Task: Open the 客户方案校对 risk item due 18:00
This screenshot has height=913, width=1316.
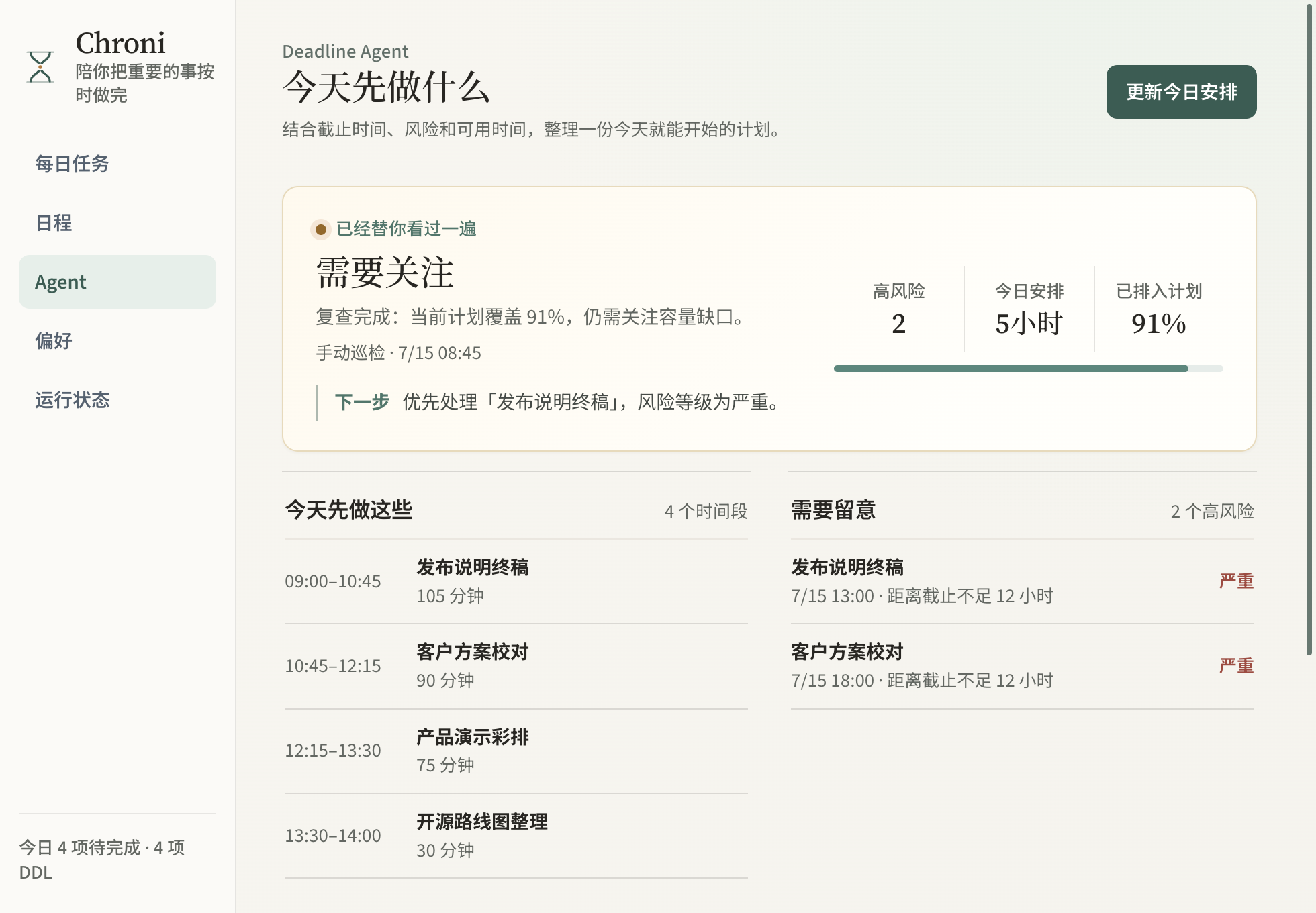Action: [1022, 666]
